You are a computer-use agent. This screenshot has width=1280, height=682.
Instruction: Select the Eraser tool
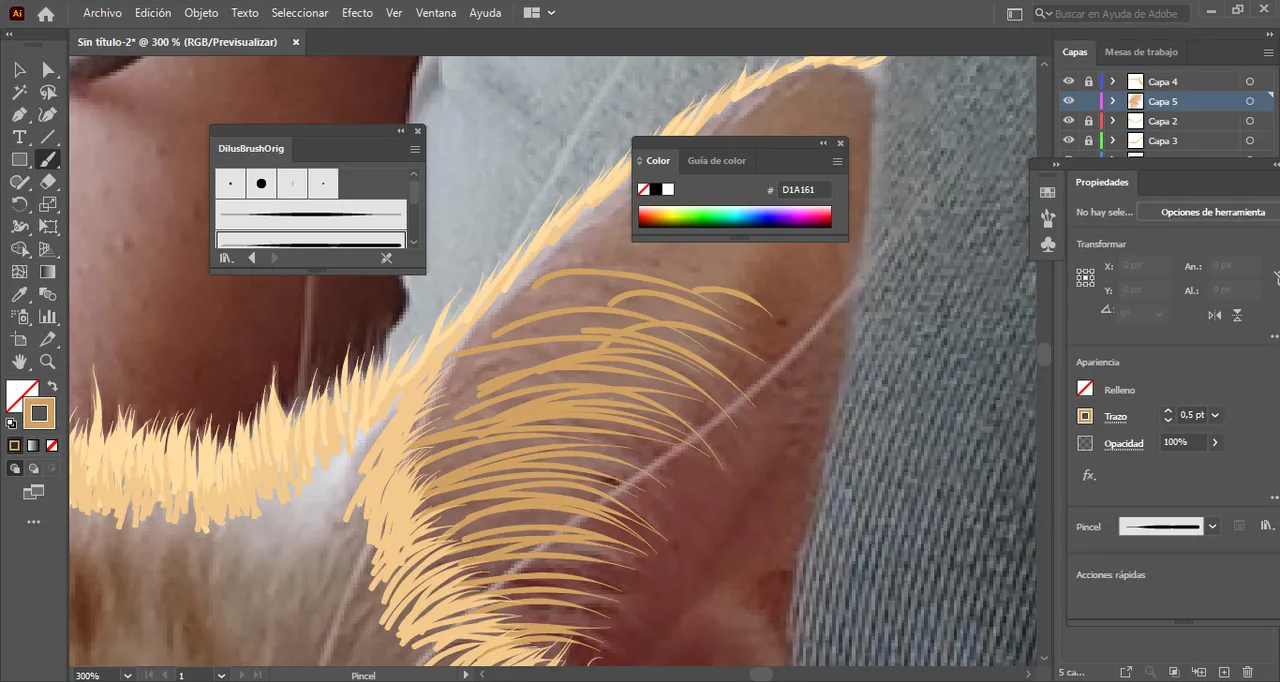click(x=47, y=182)
